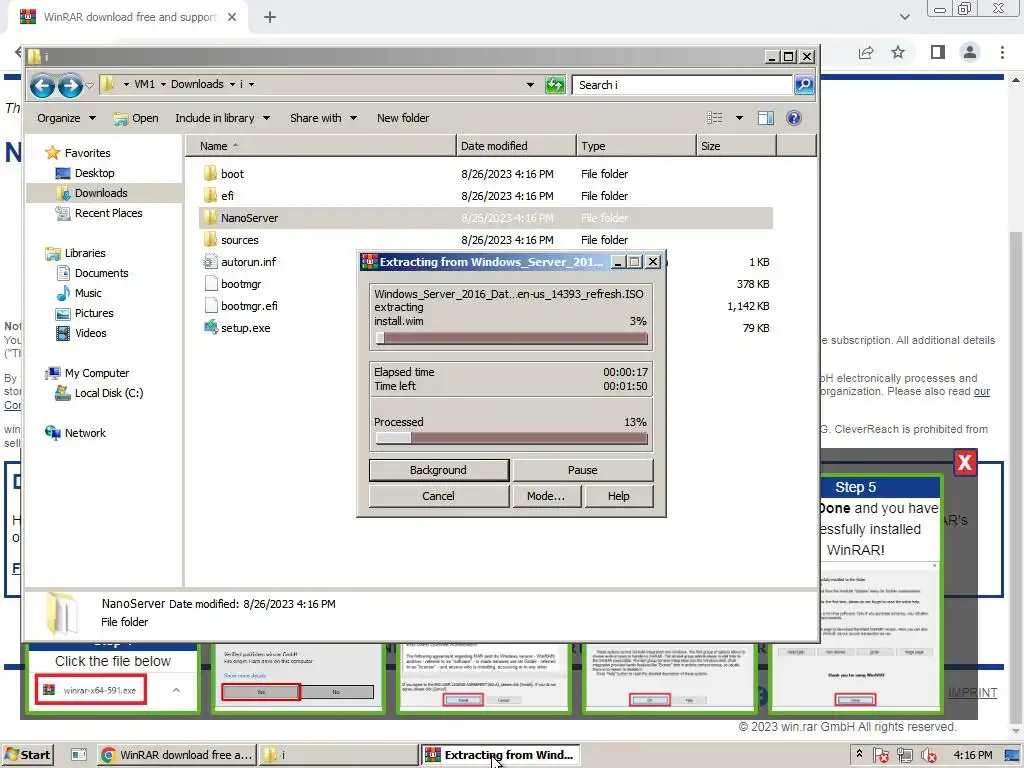Click winrar-x64-591.exe download thumbnail
The height and width of the screenshot is (768, 1024).
(91, 690)
